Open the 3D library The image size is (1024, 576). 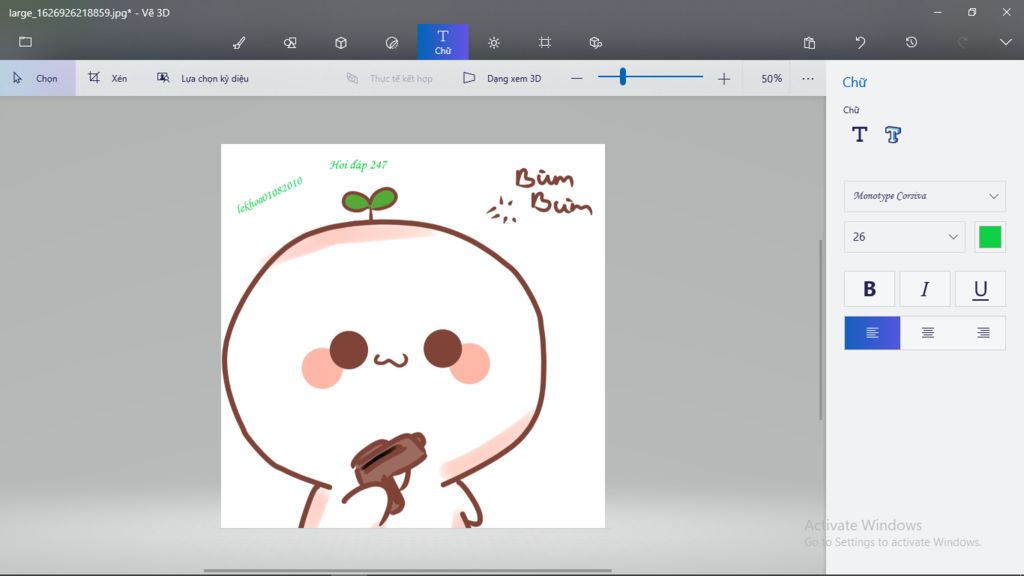[596, 42]
